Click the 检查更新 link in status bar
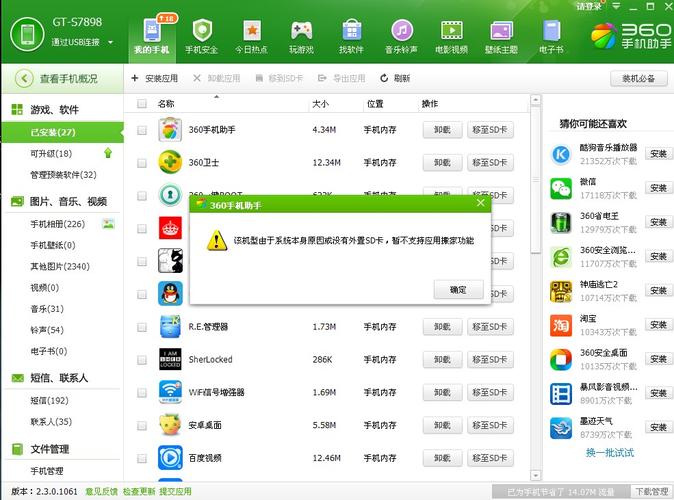The width and height of the screenshot is (674, 500). pos(138,491)
